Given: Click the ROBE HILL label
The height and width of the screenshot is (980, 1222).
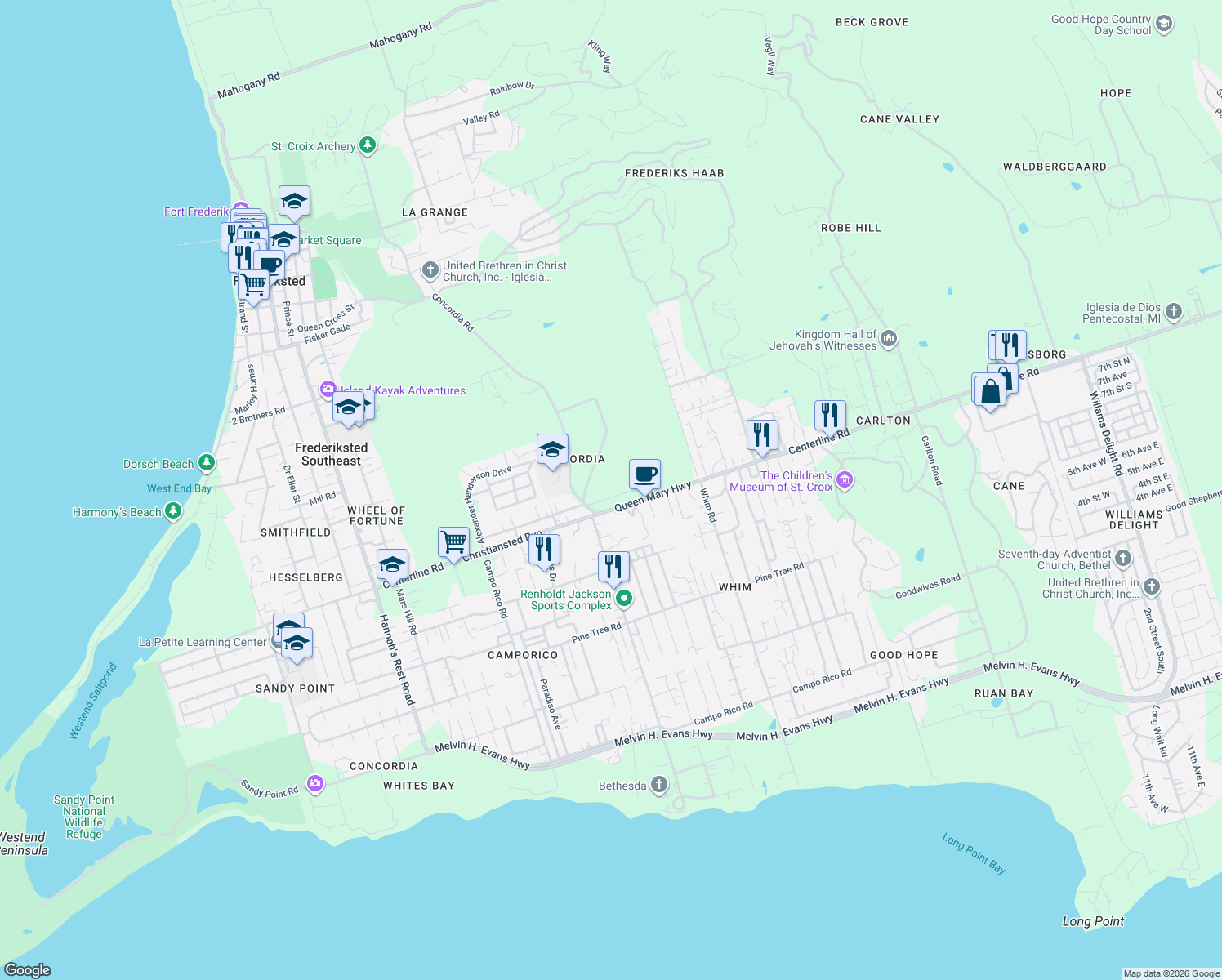Looking at the screenshot, I should point(851,228).
